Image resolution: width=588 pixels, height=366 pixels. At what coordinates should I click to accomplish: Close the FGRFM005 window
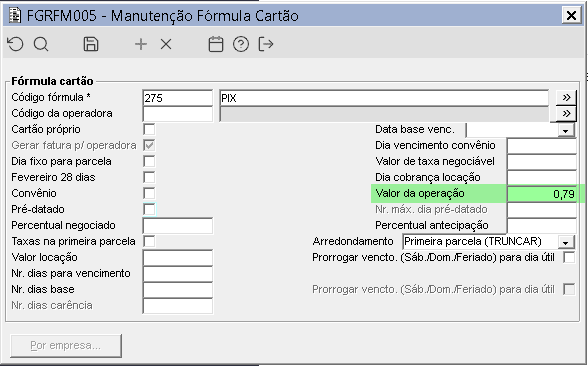[571, 15]
